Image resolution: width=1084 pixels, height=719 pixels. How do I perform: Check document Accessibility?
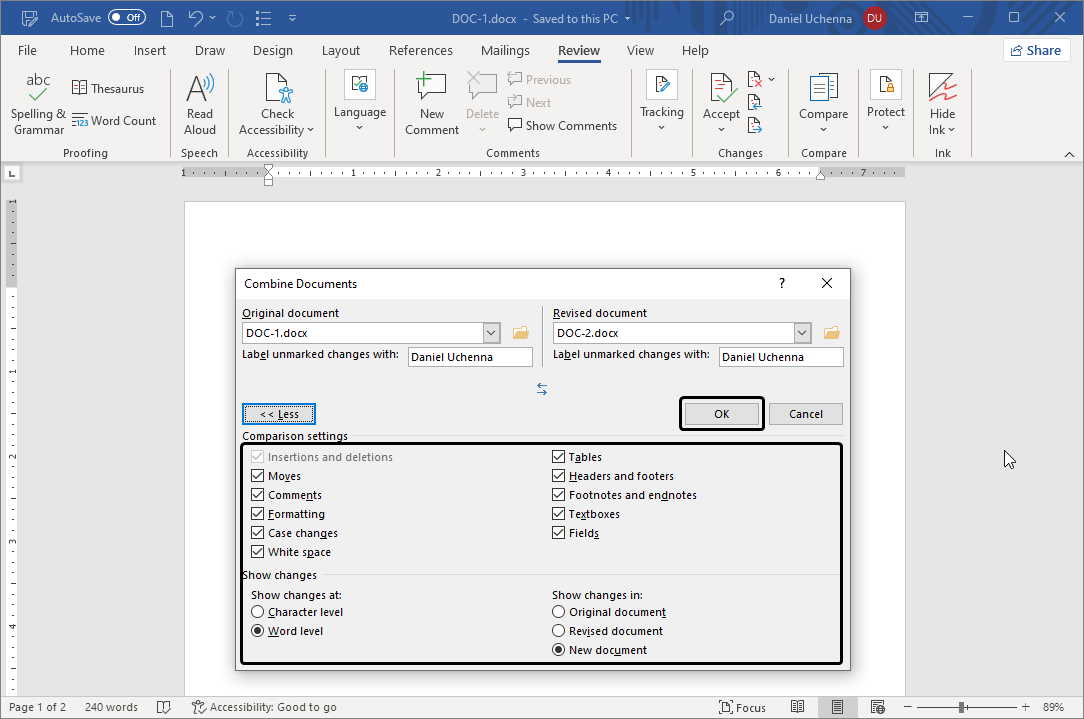(277, 100)
